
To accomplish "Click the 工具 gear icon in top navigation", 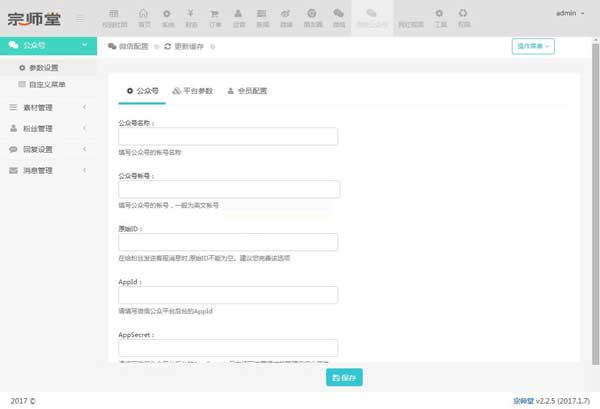I will 439,16.
